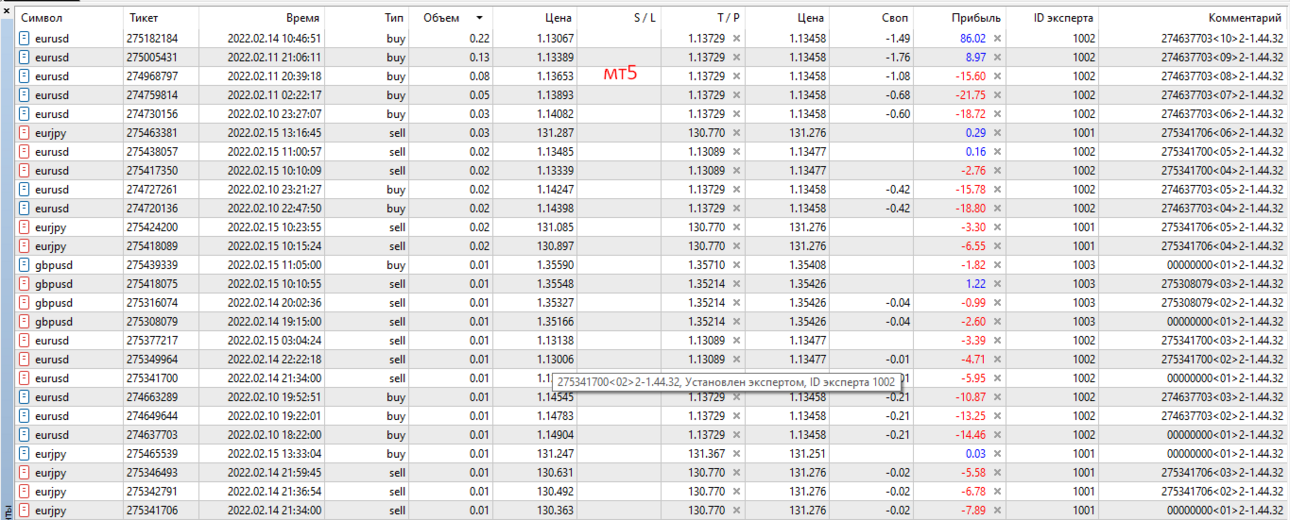Click open price 1.14904

(x=554, y=435)
